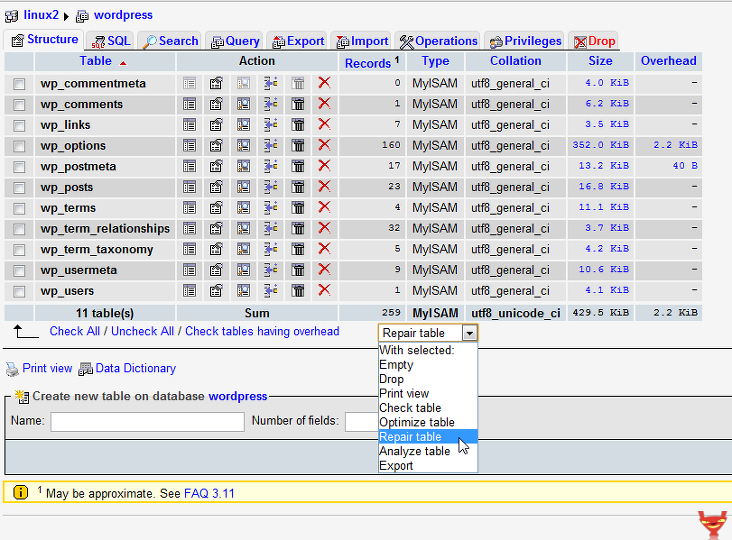
Task: Check the wp_commentmeta table checkbox
Action: 19,84
